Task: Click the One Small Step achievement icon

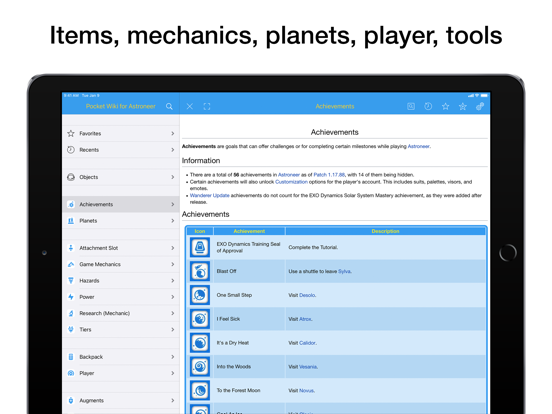Action: pyautogui.click(x=200, y=295)
